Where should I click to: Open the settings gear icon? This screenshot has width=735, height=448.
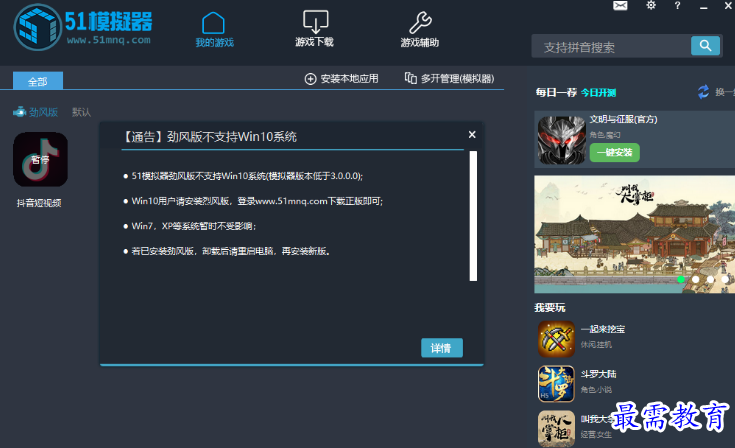point(651,6)
